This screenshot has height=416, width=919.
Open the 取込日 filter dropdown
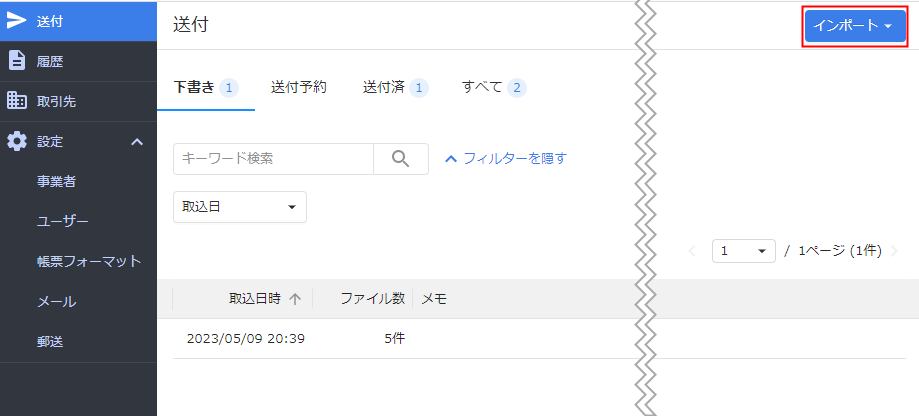(240, 207)
